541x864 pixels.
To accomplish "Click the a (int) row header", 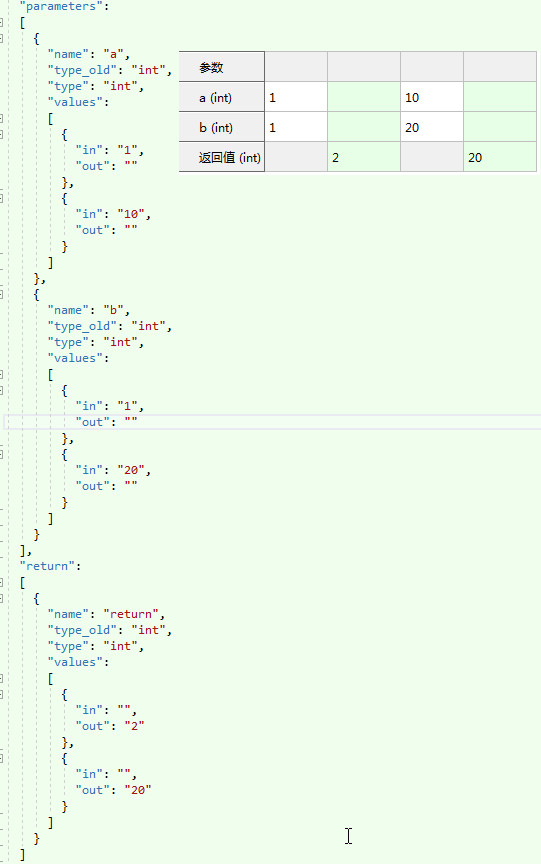I will 222,98.
